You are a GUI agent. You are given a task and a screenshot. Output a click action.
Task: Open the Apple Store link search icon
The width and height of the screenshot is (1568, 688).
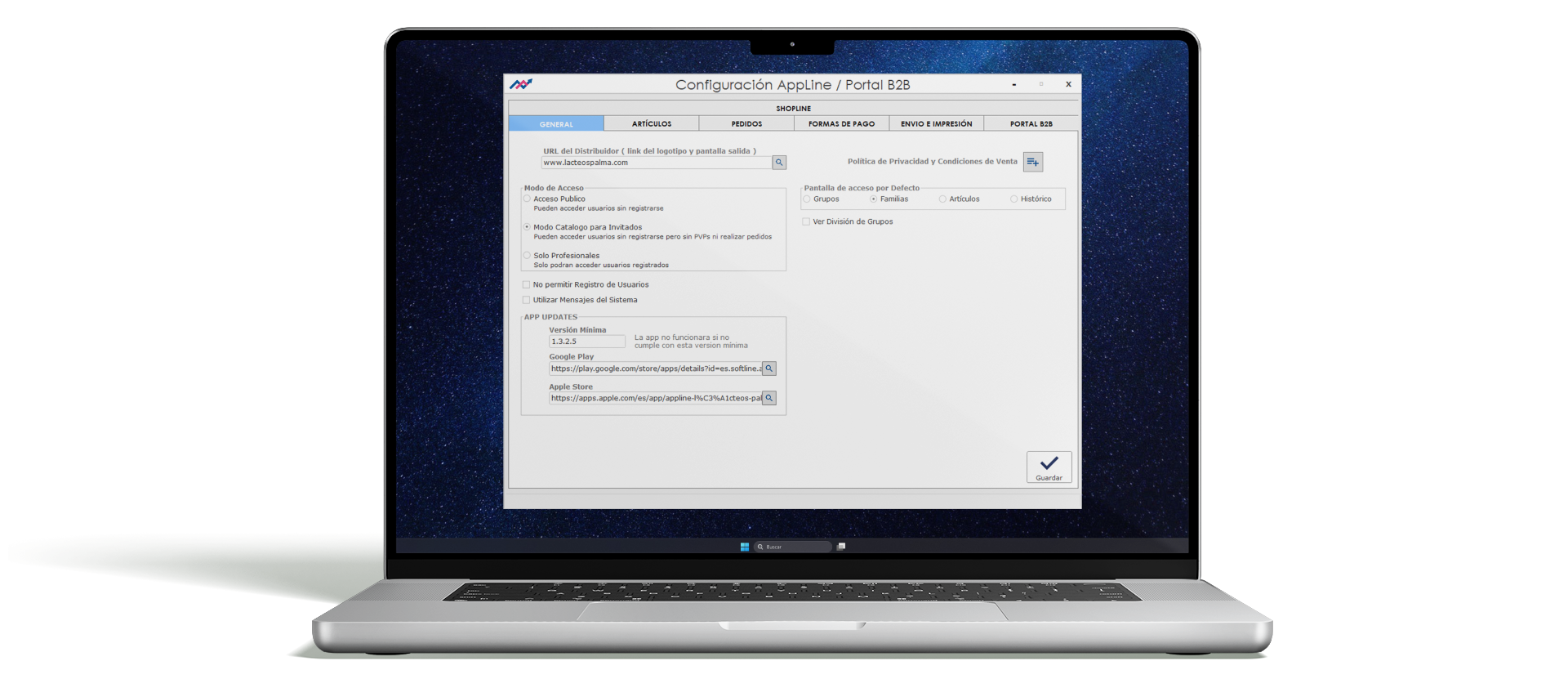point(769,398)
